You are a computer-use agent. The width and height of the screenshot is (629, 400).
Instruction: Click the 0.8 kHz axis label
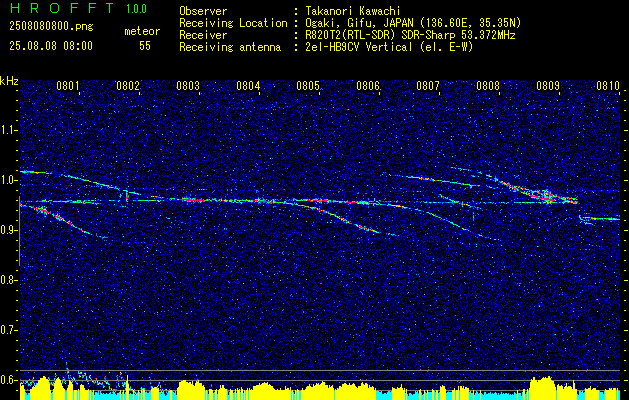[8, 280]
